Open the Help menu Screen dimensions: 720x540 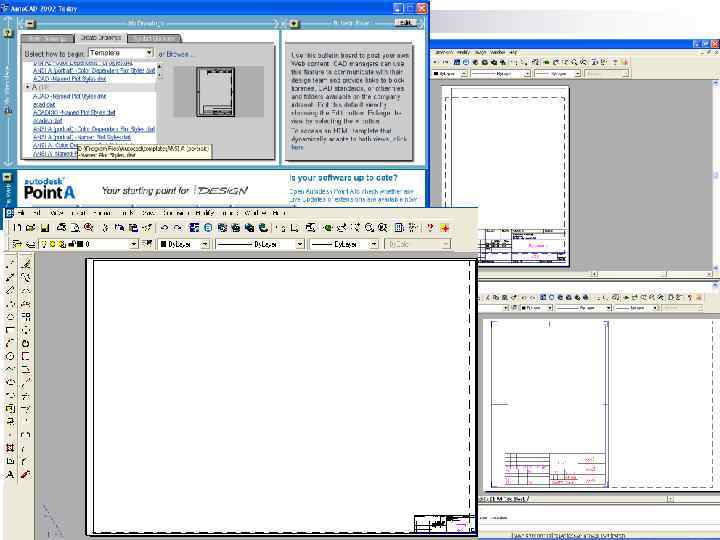[x=279, y=213]
